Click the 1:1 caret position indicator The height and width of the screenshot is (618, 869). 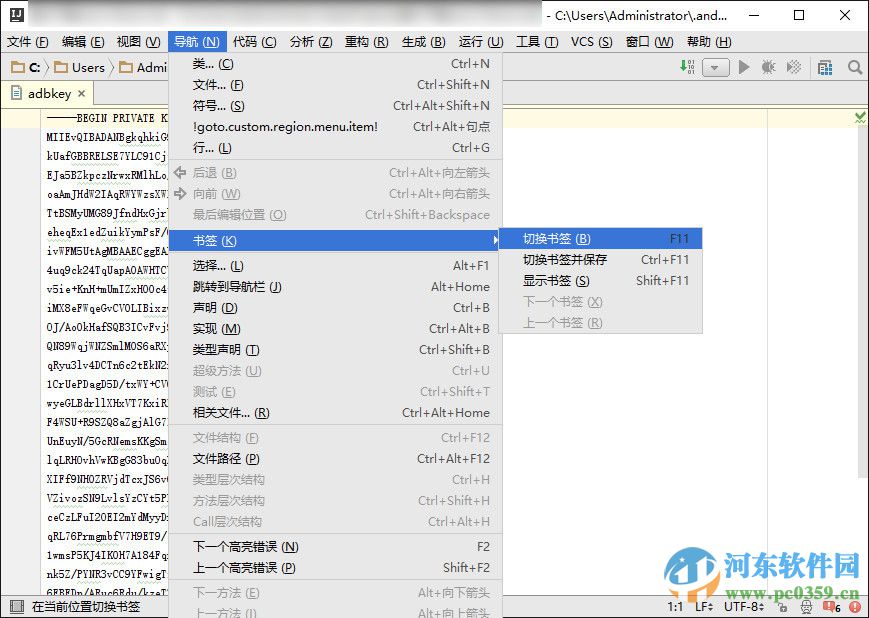(x=672, y=607)
